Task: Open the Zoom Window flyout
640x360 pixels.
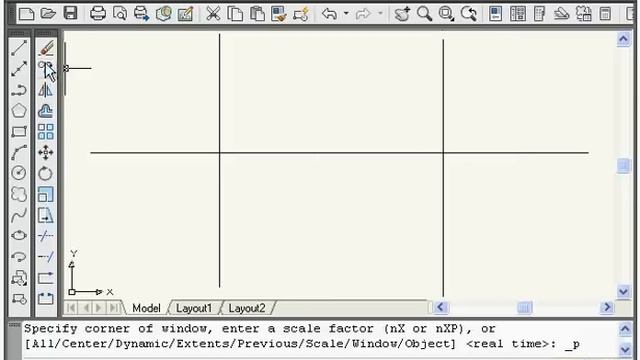Action: [446, 14]
